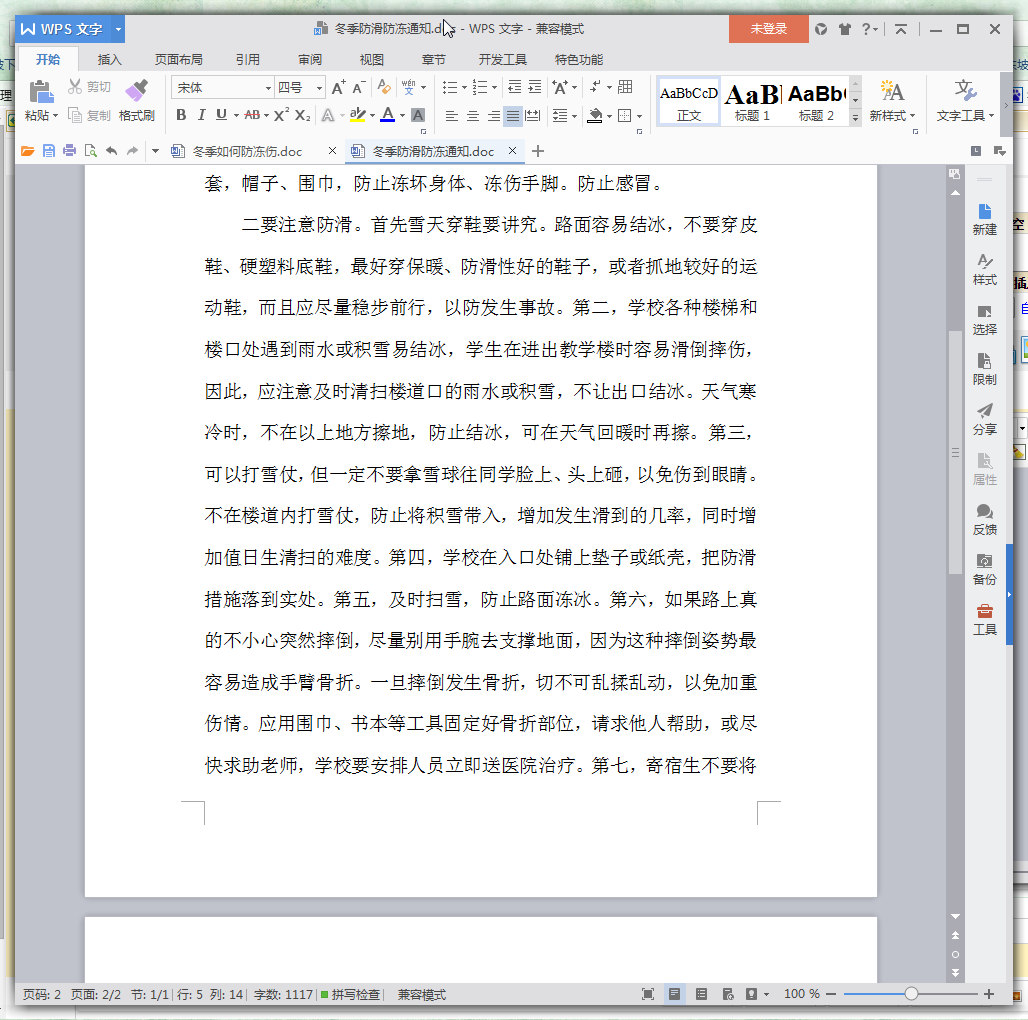Click the grow font size icon
The image size is (1028, 1020).
point(338,87)
